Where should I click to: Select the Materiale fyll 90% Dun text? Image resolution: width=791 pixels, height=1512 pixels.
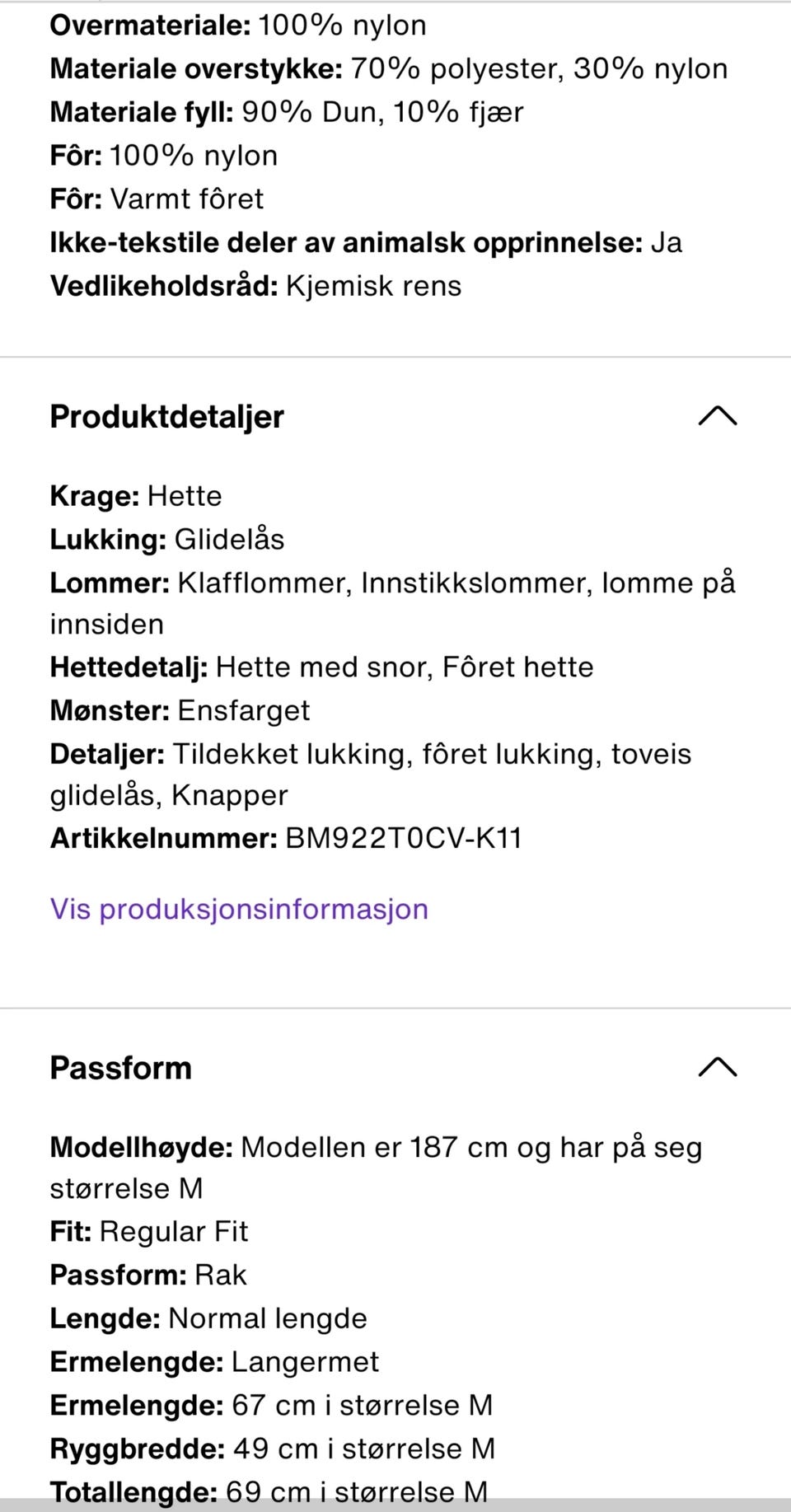coord(287,112)
